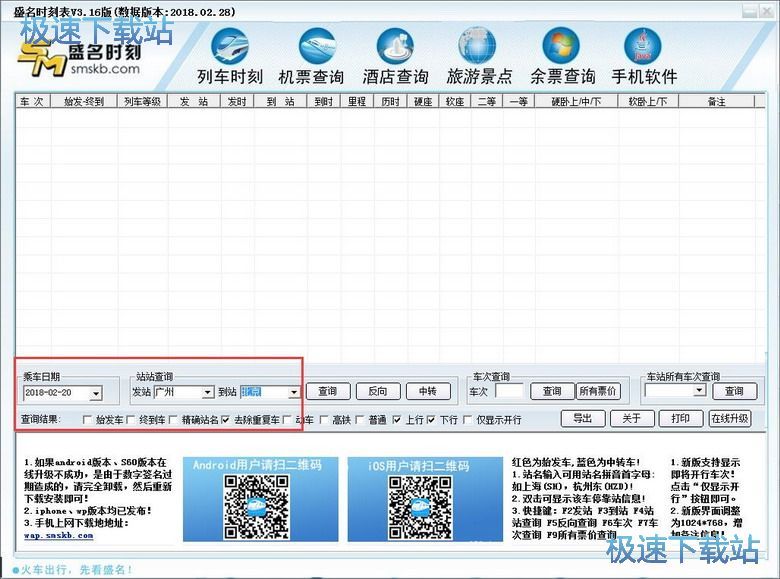
Task: Click the 发站 field showing 广州
Action: click(178, 392)
